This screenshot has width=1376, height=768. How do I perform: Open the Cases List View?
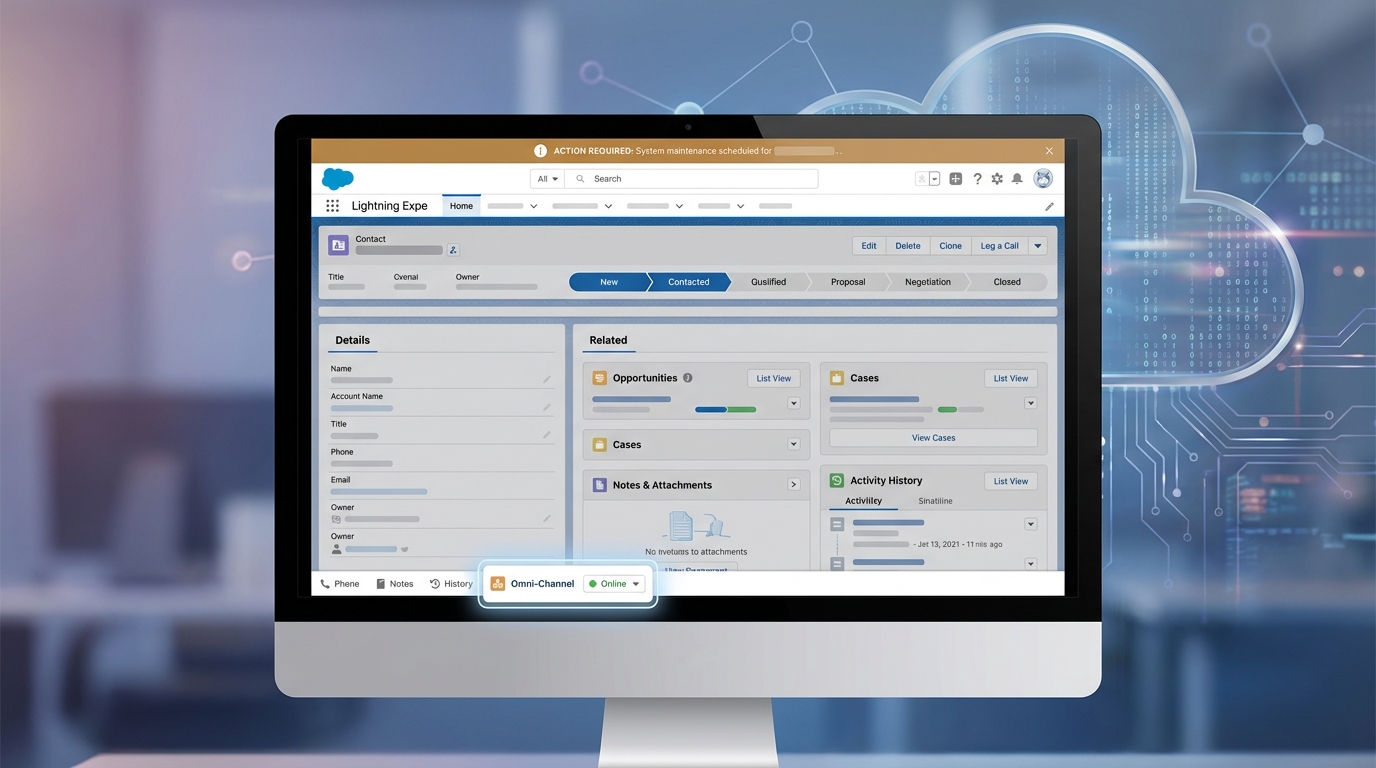1009,378
